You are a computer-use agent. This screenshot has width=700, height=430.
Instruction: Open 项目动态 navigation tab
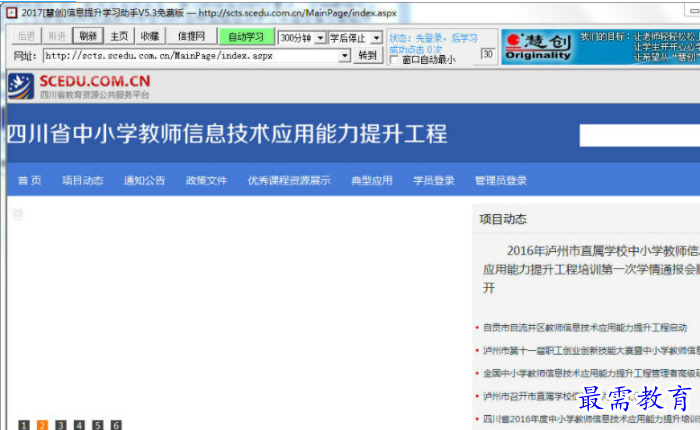(83, 180)
